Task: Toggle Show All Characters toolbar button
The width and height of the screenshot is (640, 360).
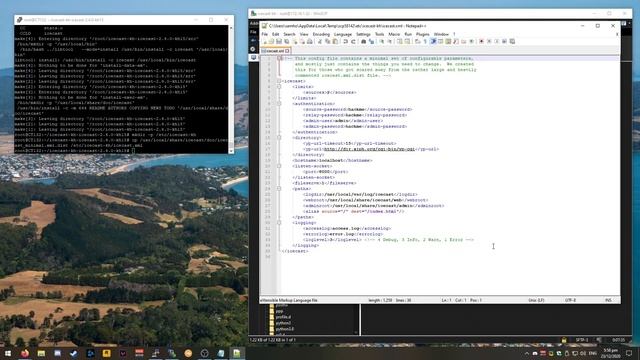Action: coord(425,41)
